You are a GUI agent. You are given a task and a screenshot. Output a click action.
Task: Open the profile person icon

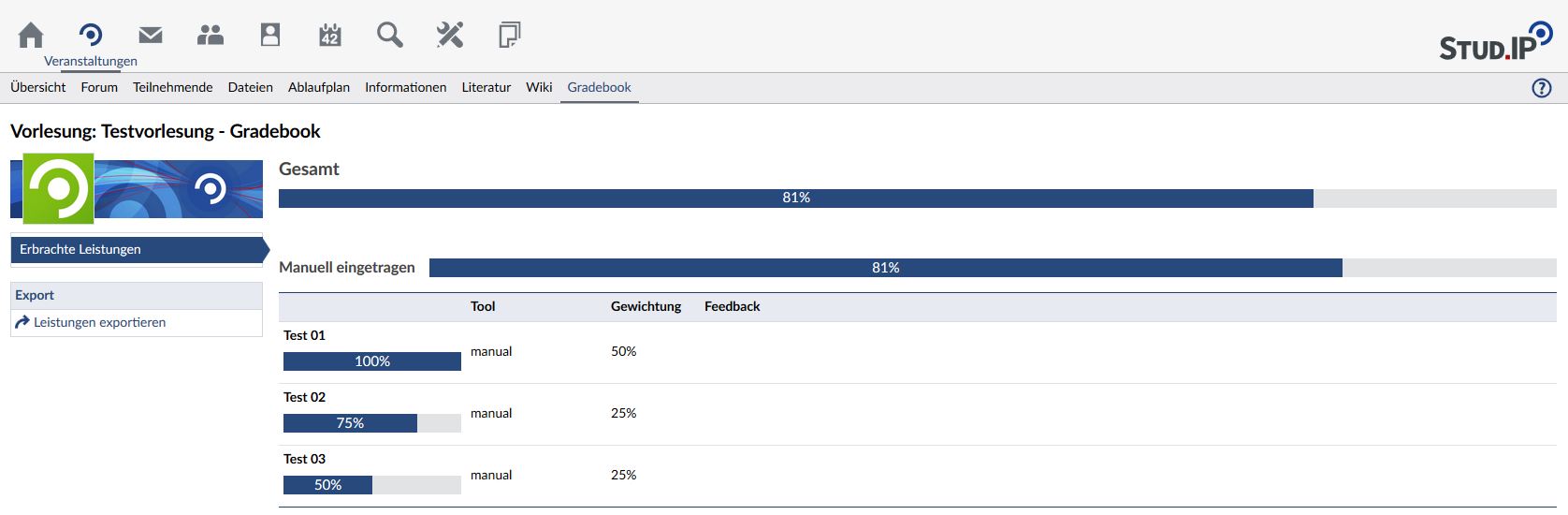(x=270, y=36)
